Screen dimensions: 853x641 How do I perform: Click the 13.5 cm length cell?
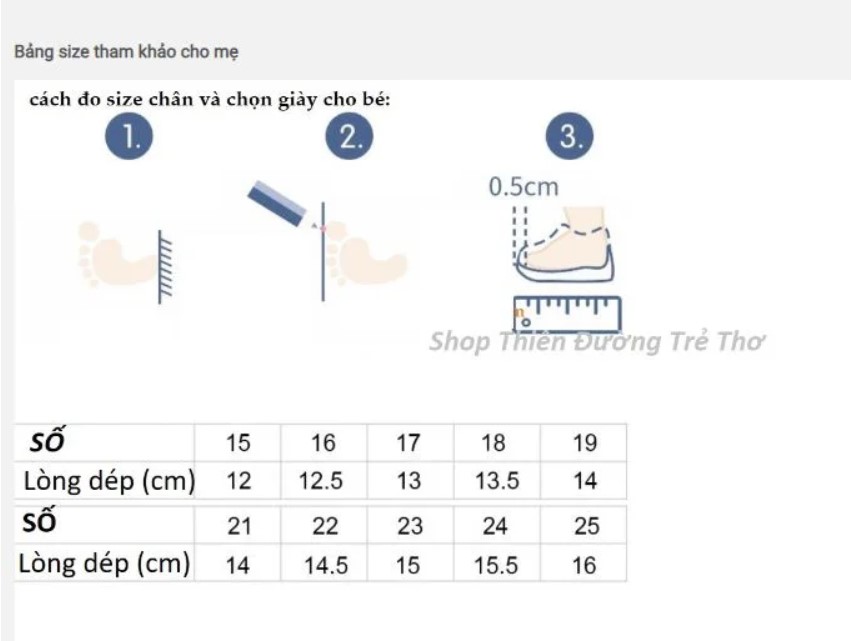coord(497,481)
